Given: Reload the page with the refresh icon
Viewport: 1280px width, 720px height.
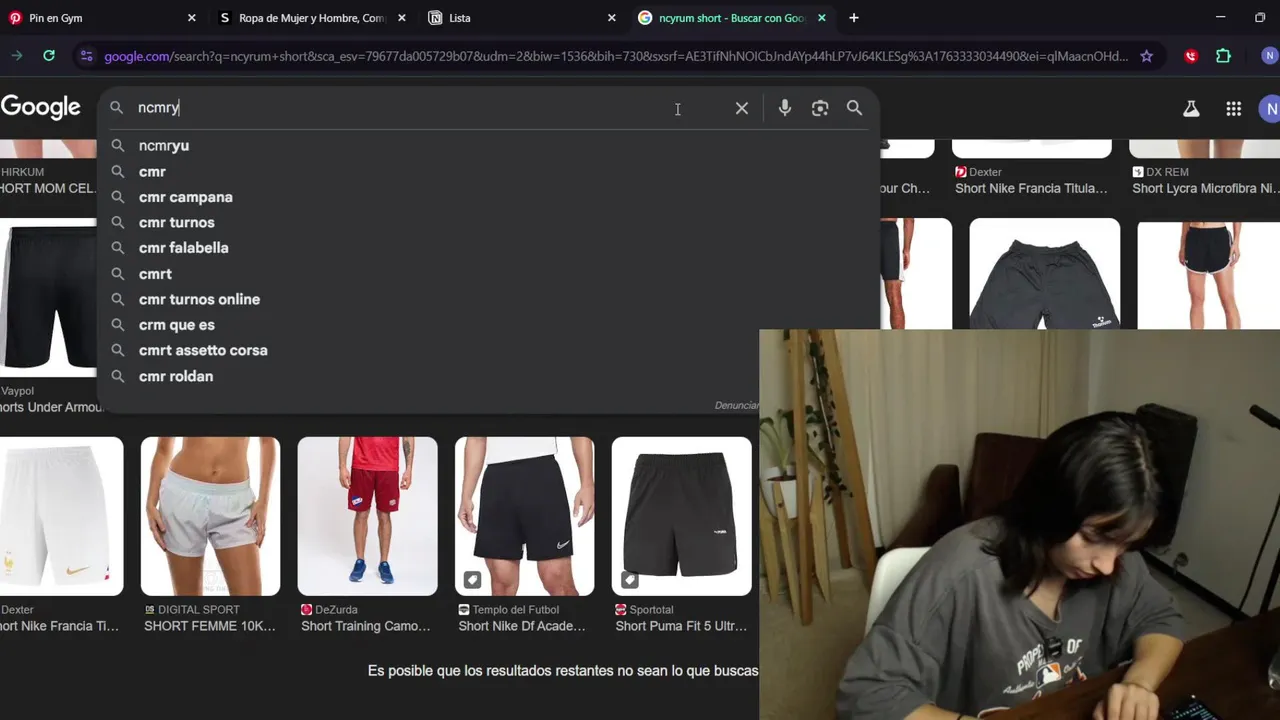Looking at the screenshot, I should (x=49, y=56).
